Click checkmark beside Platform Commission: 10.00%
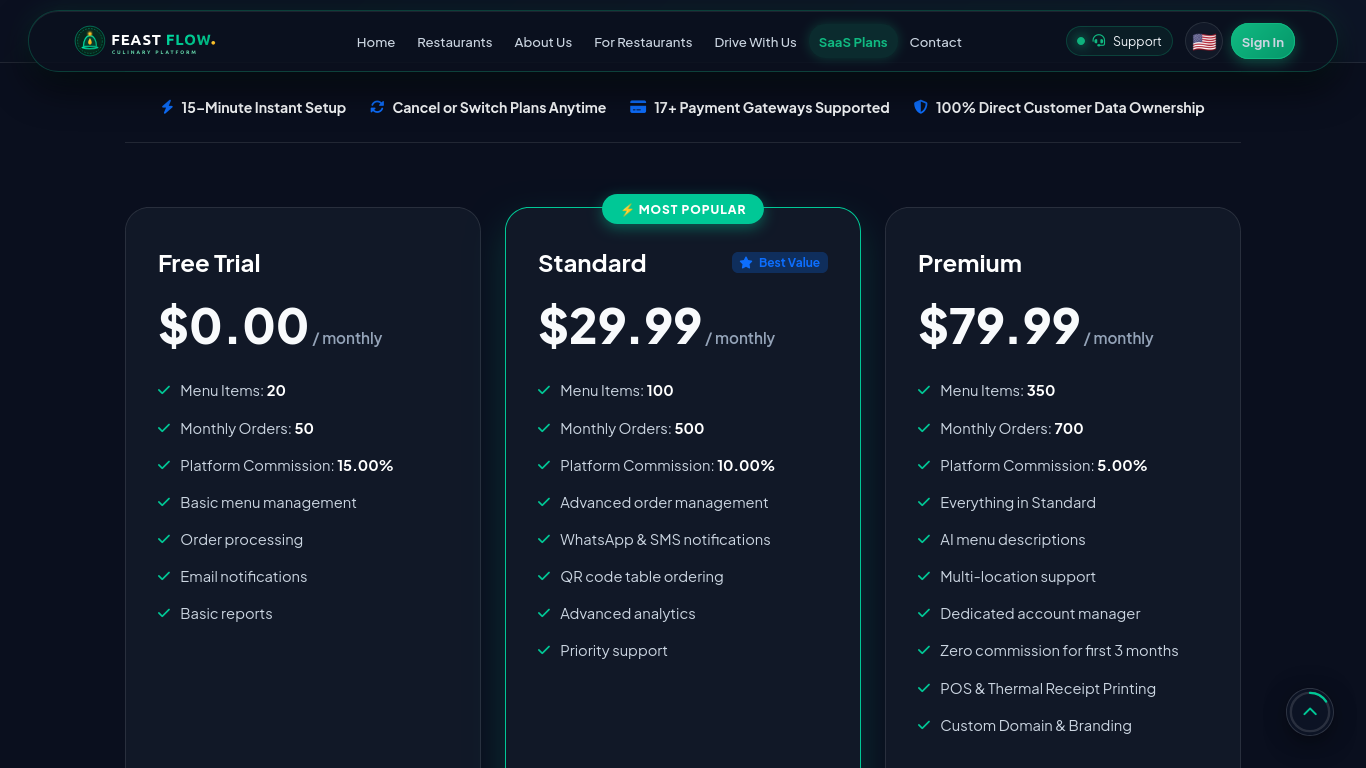Viewport: 1366px width, 768px height. (x=544, y=465)
